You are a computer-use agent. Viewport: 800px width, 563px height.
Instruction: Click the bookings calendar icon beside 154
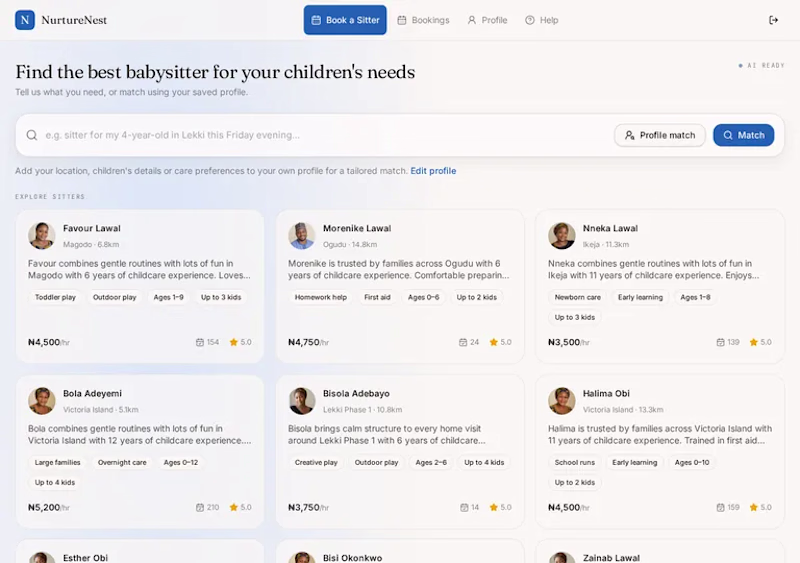point(200,342)
